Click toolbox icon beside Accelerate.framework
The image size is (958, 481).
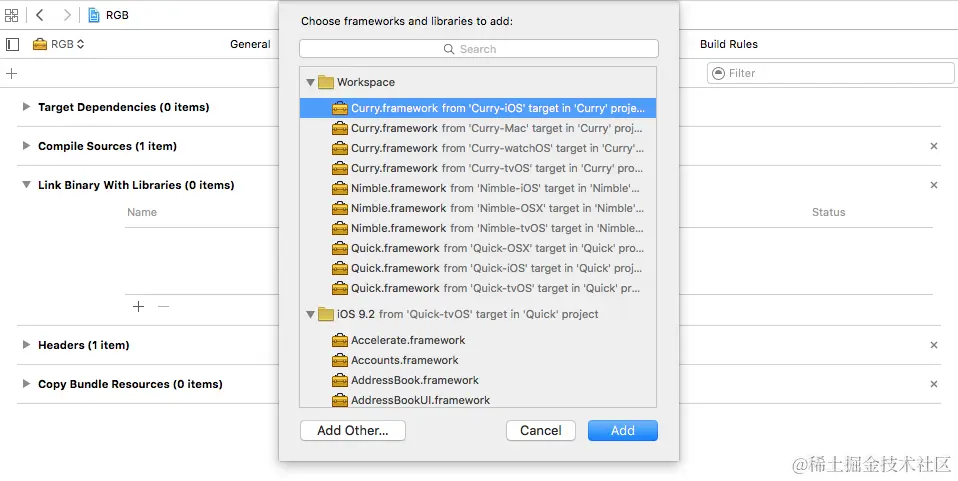340,340
